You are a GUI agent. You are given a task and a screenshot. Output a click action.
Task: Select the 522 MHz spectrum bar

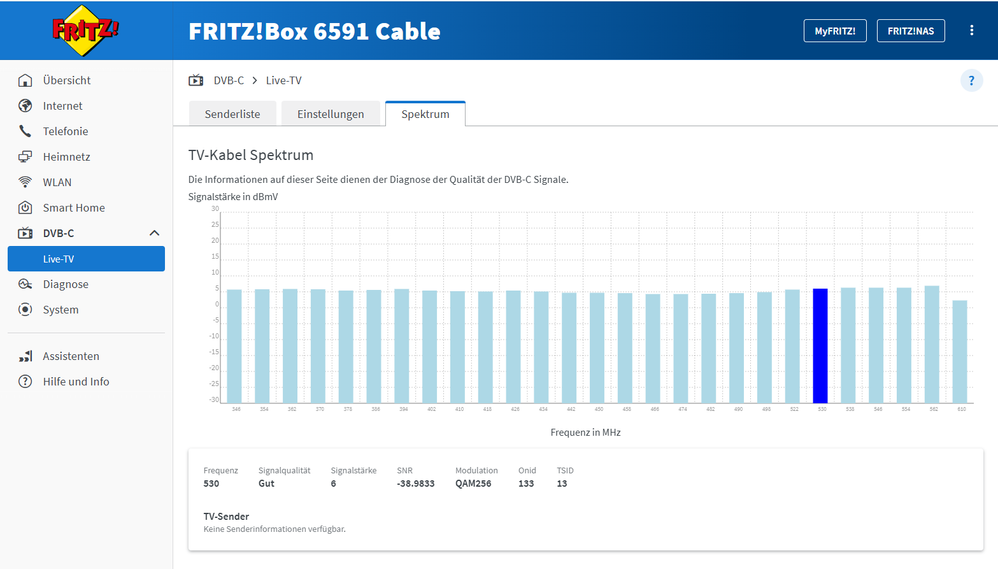tap(792, 347)
